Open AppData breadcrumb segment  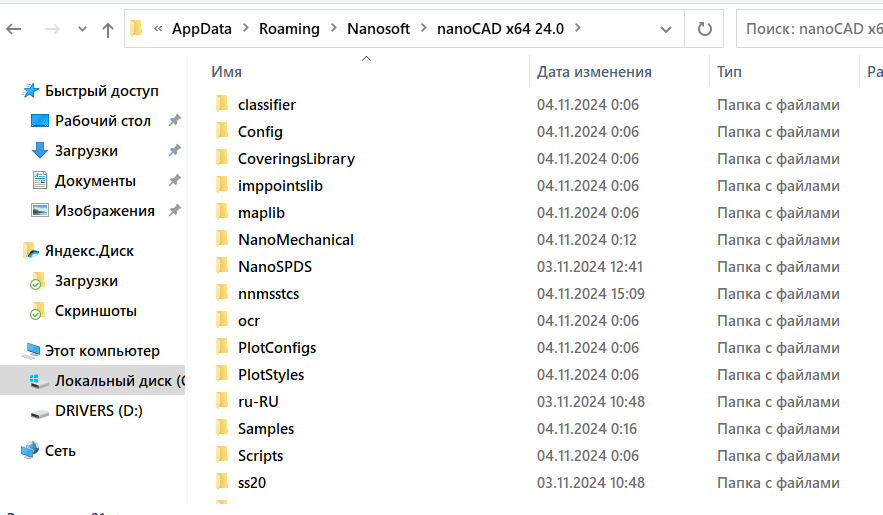202,29
